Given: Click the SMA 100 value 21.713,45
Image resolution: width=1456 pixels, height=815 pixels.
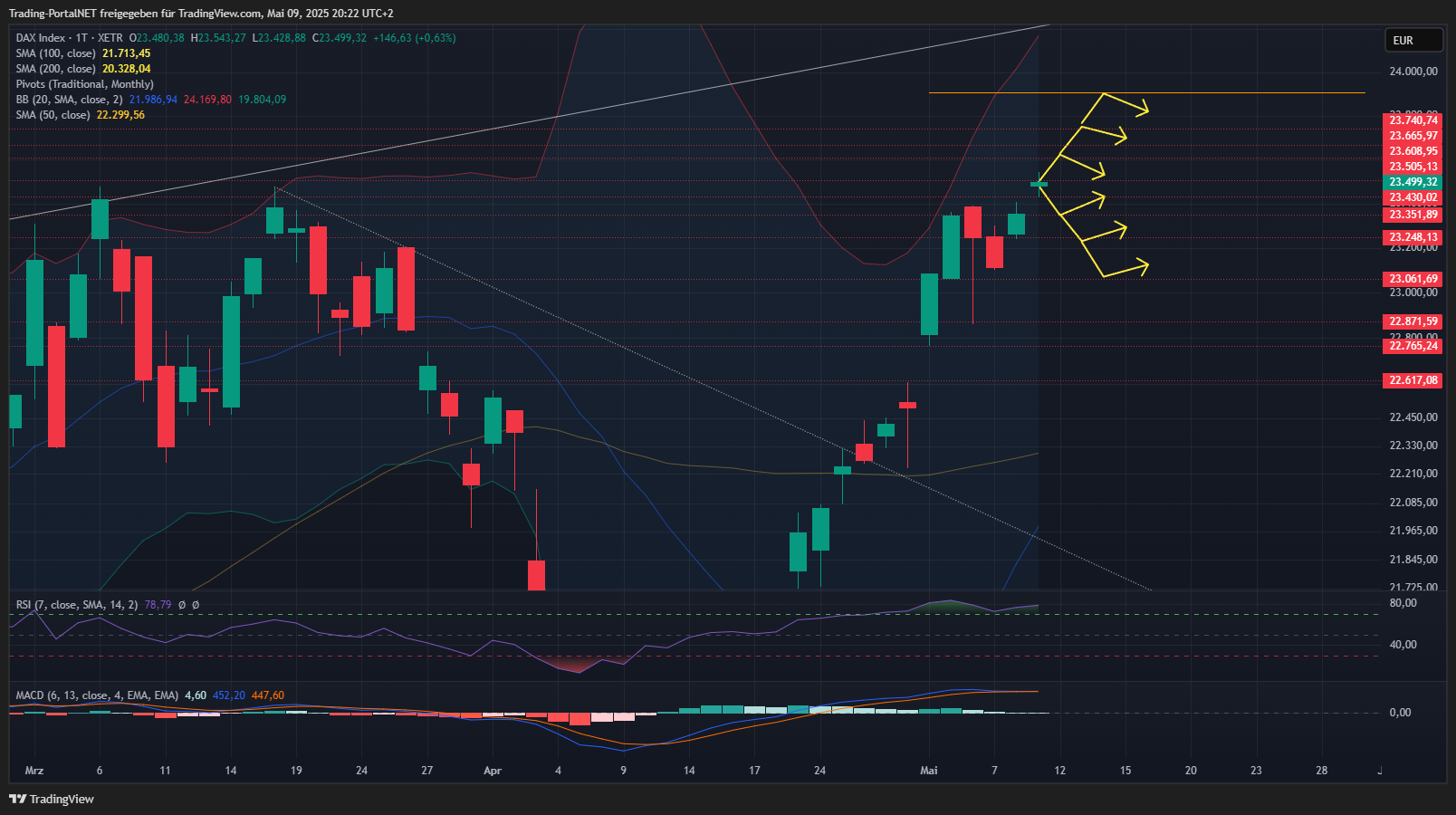Looking at the screenshot, I should point(127,53).
